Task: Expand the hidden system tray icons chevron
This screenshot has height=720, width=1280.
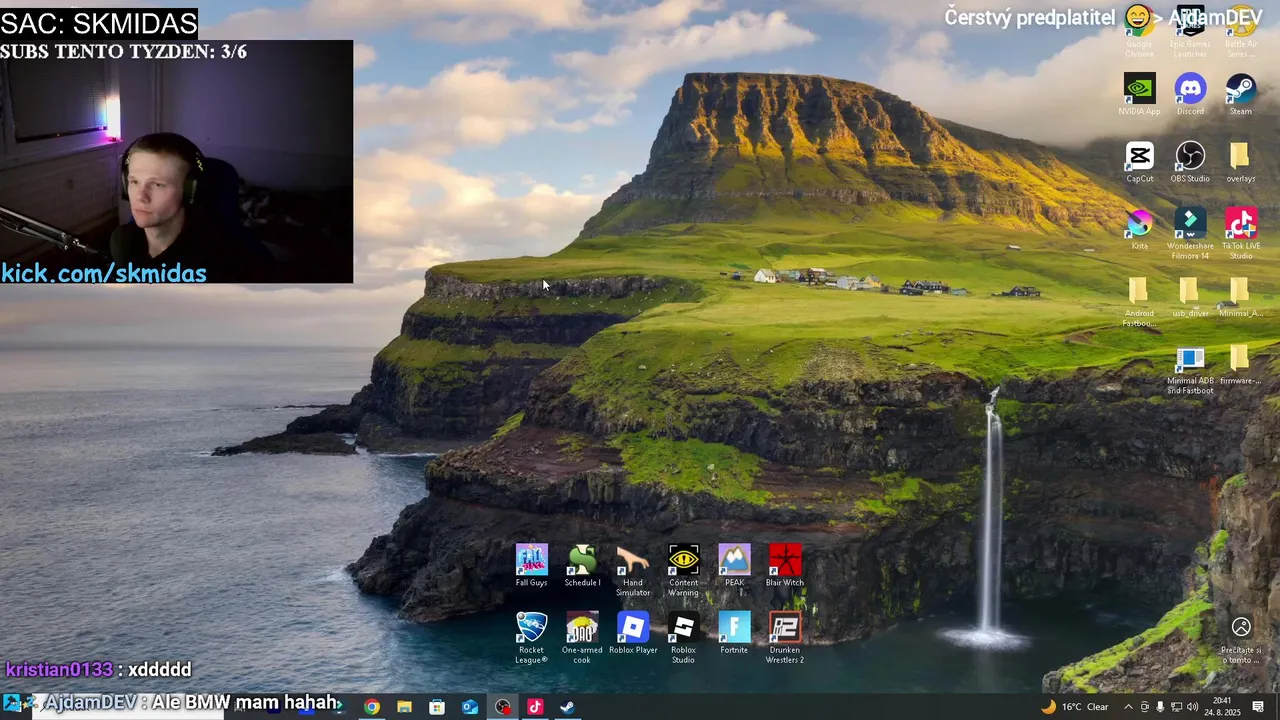Action: (x=1129, y=707)
